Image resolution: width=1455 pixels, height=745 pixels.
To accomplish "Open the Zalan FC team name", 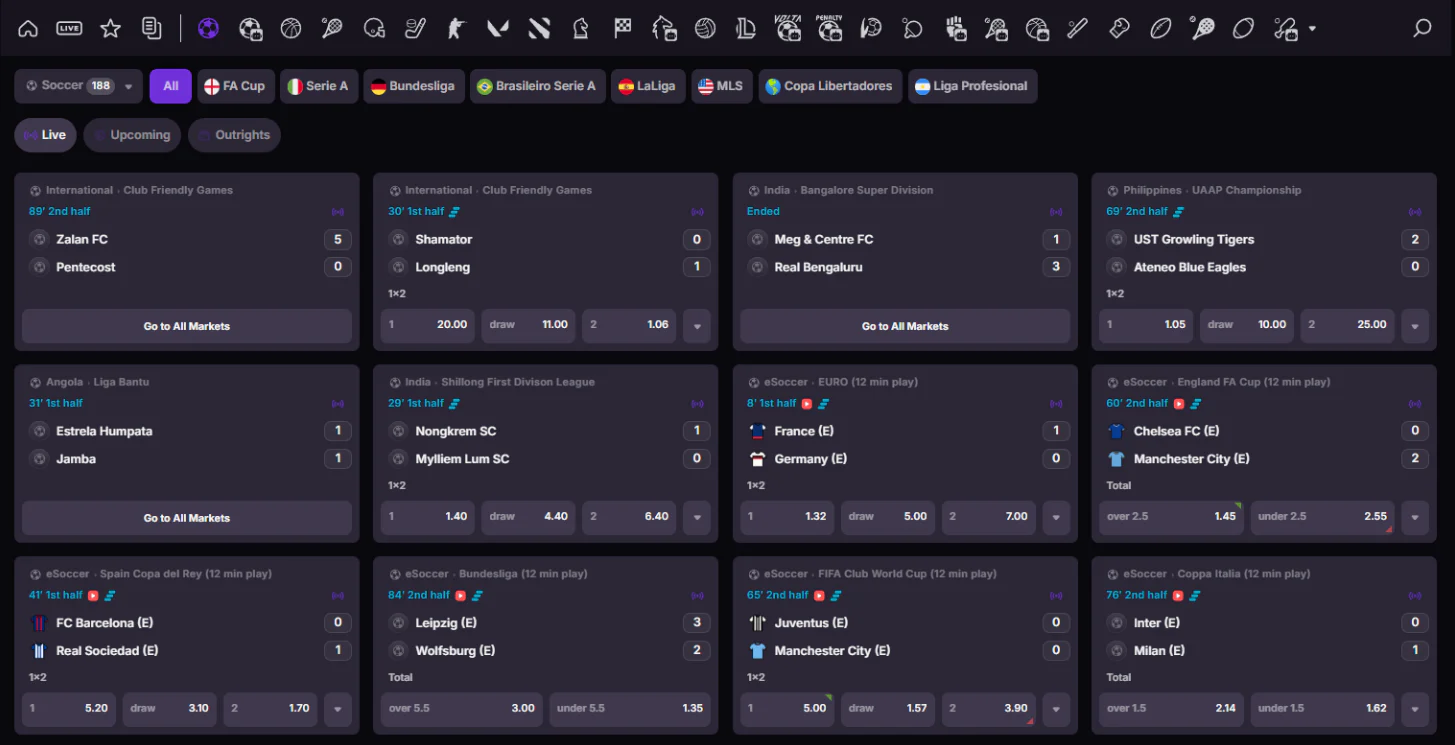I will pyautogui.click(x=82, y=239).
